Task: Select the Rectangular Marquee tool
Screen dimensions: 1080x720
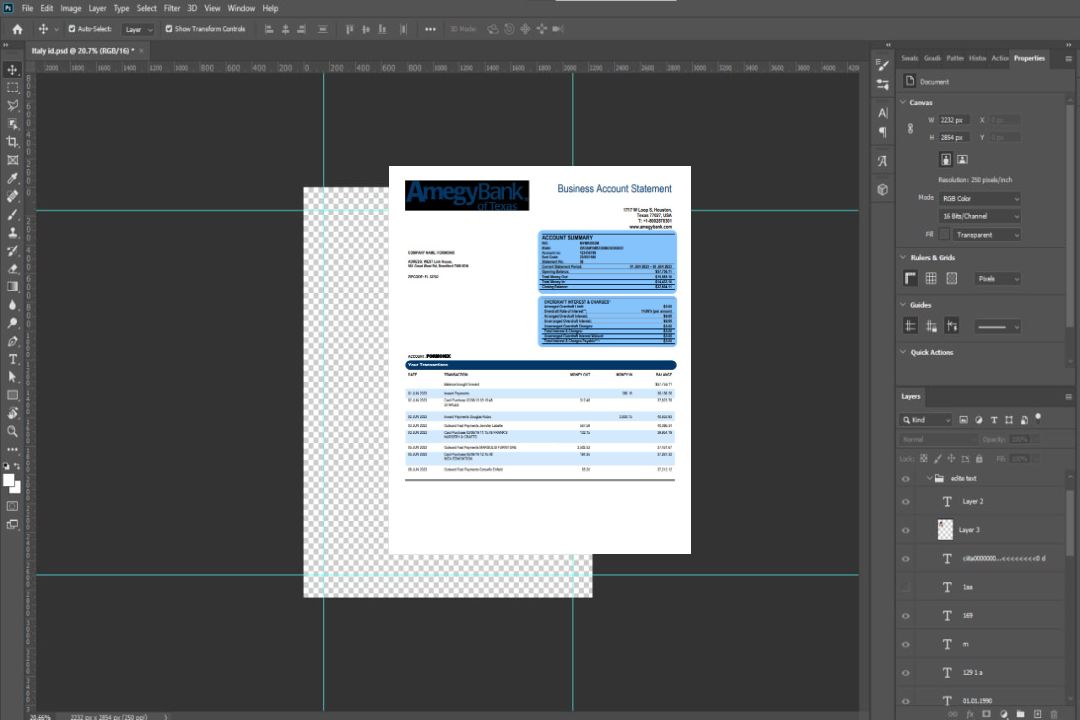Action: tap(12, 88)
